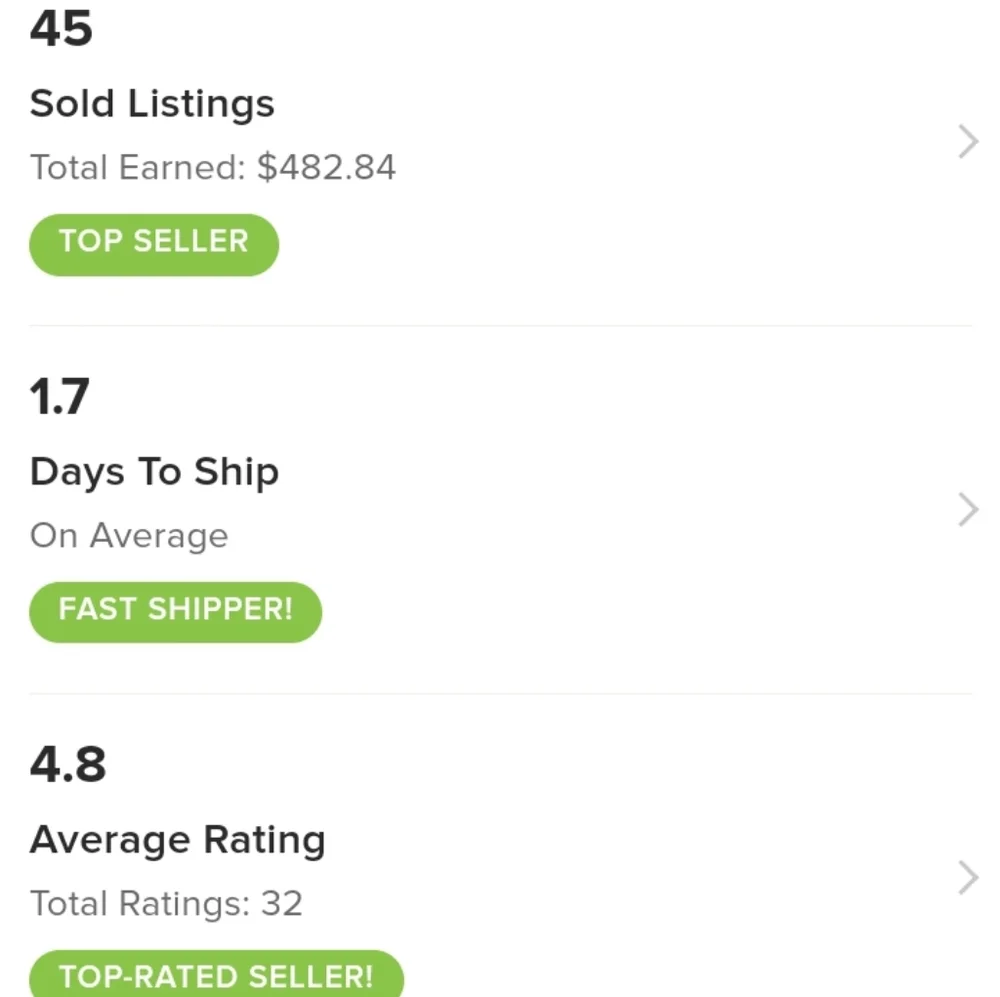Click the $482.84 earnings amount
This screenshot has height=997, width=1000.
tap(326, 167)
